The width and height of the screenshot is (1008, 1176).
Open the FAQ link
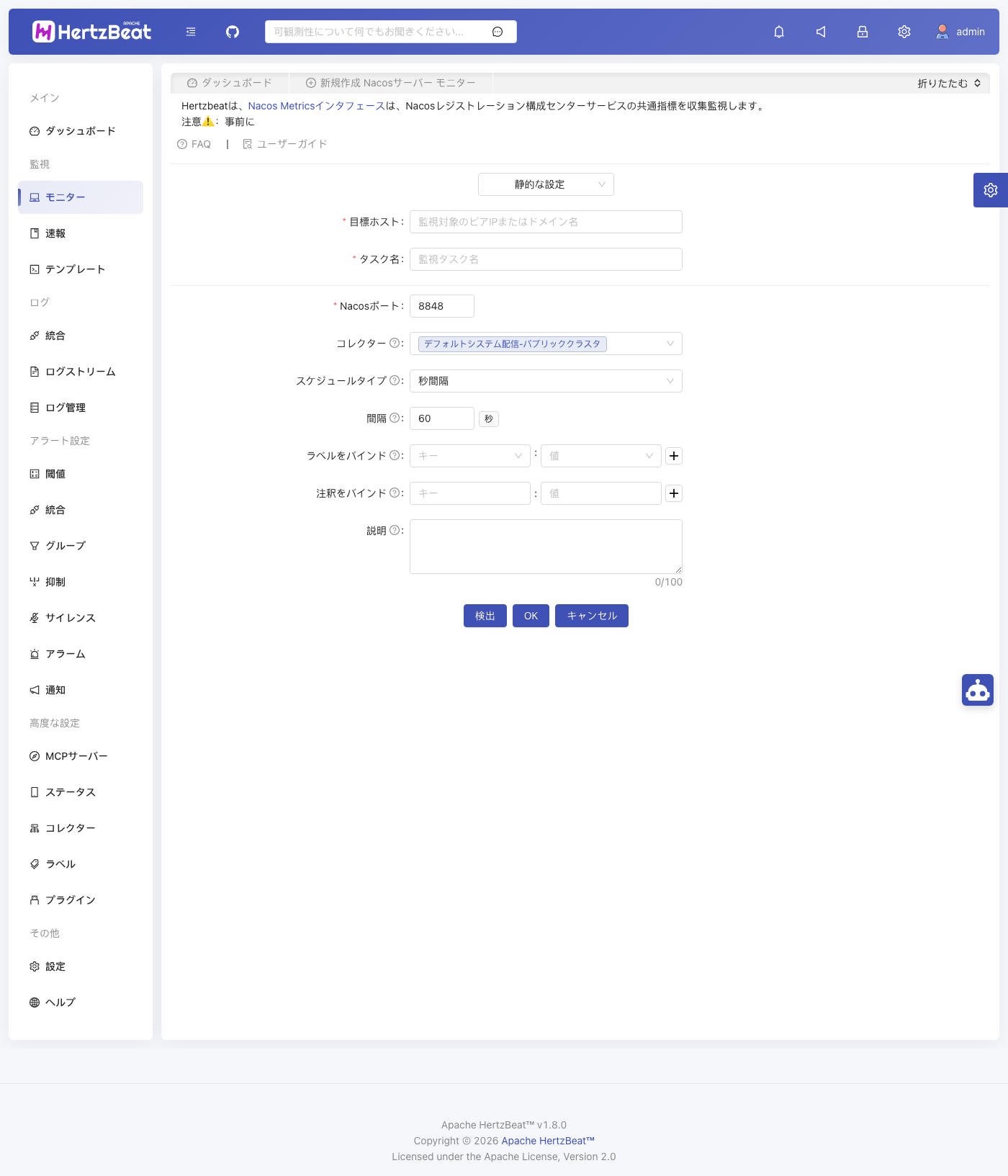point(194,144)
